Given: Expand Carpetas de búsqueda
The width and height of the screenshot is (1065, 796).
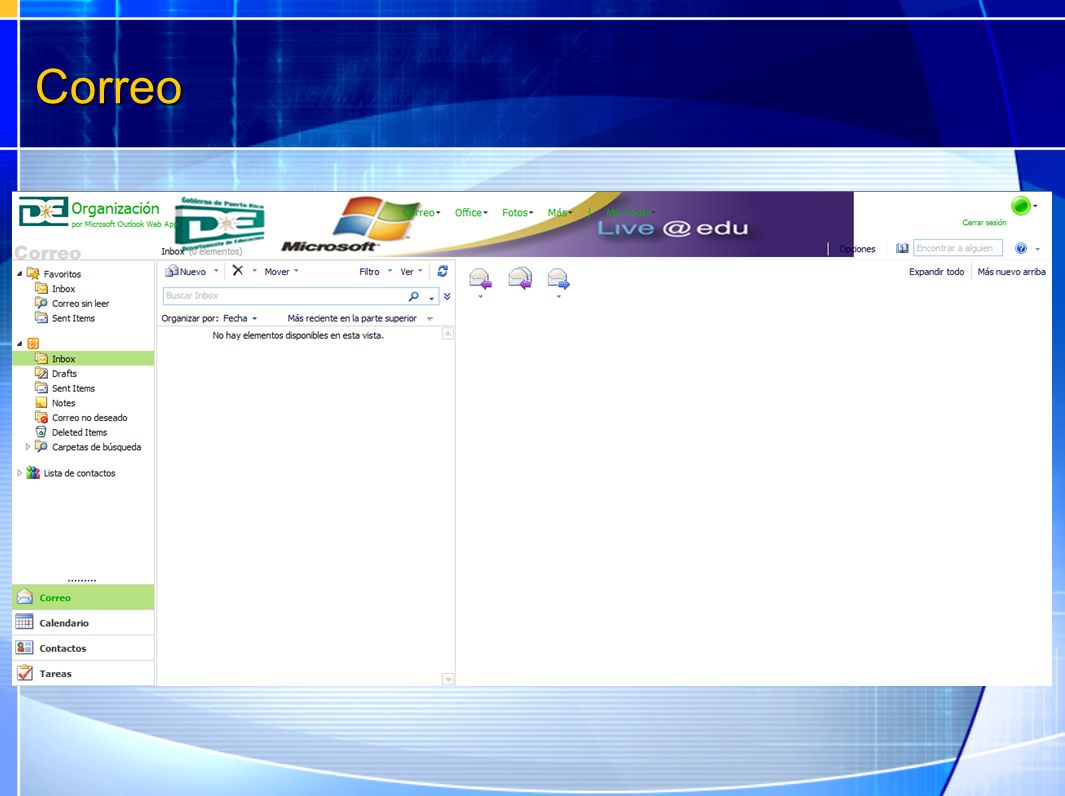Looking at the screenshot, I should [x=28, y=447].
